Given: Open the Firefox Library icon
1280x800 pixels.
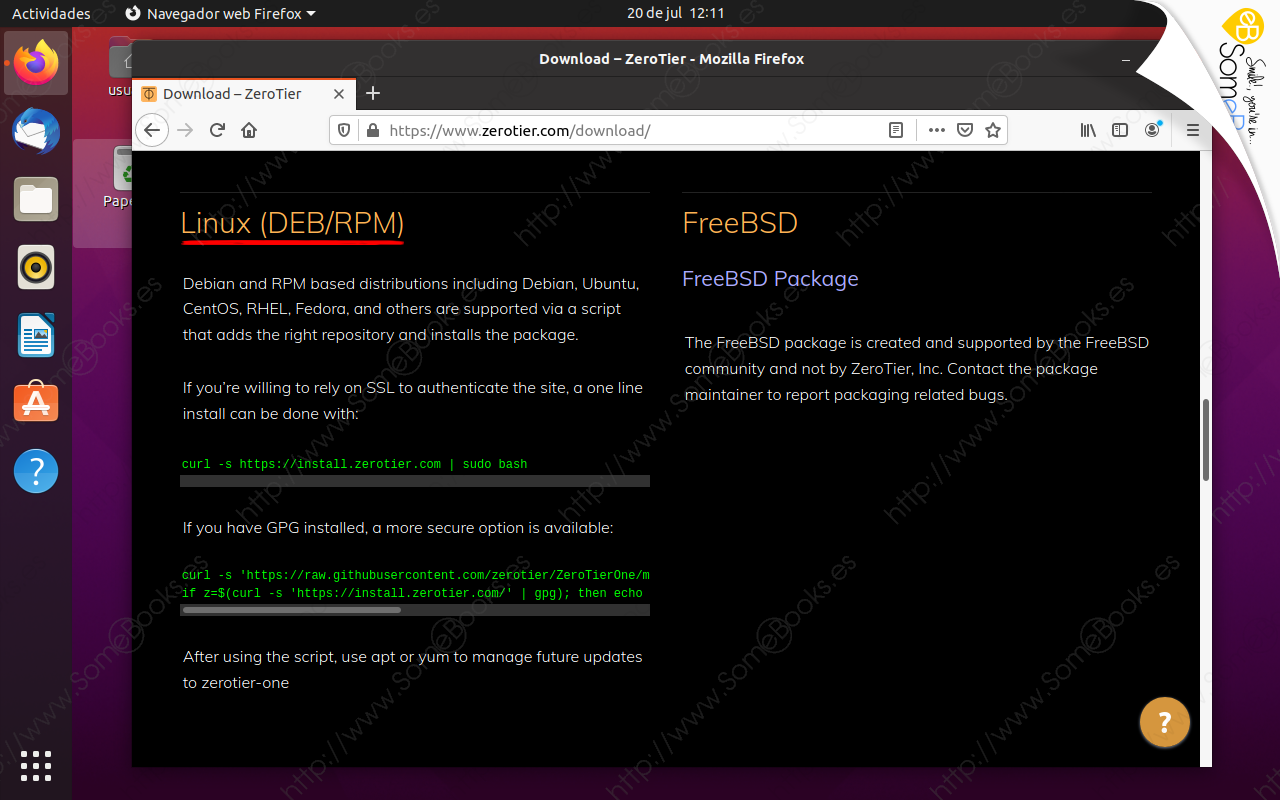Looking at the screenshot, I should tap(1088, 130).
